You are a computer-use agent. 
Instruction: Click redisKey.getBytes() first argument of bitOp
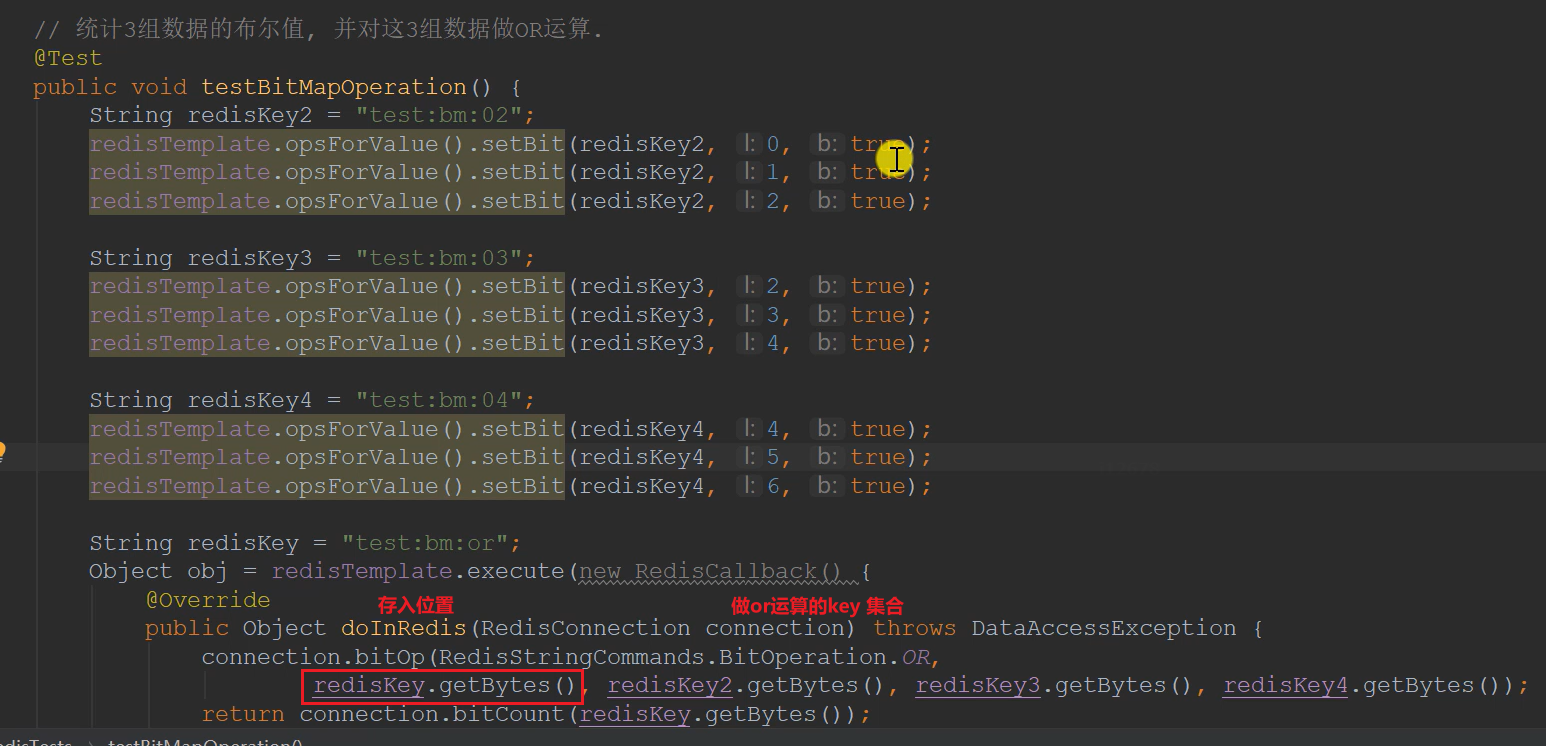click(x=446, y=686)
